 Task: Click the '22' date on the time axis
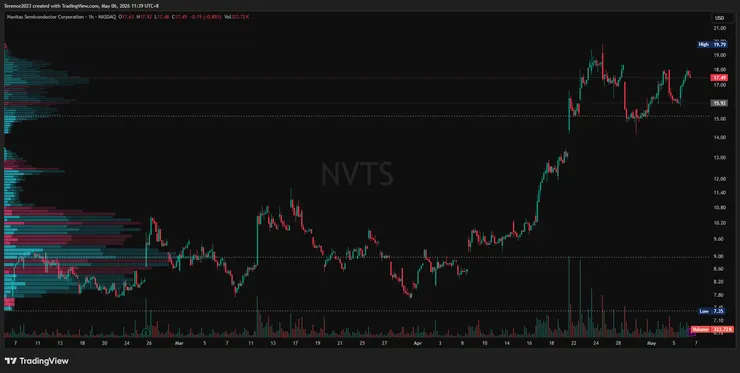tap(573, 343)
